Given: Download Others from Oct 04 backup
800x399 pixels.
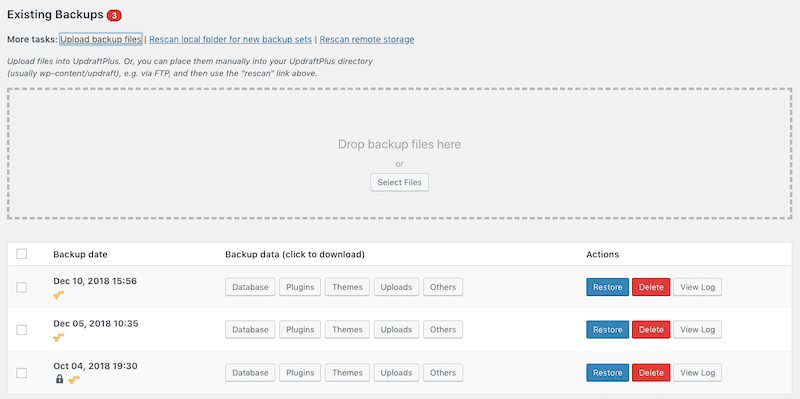Looking at the screenshot, I should pos(443,372).
